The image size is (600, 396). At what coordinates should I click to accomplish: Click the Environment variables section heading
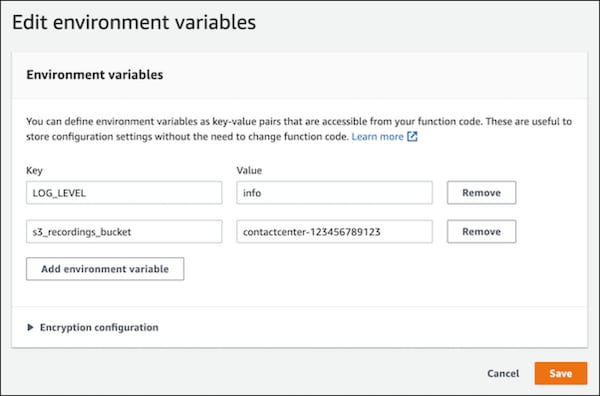95,75
